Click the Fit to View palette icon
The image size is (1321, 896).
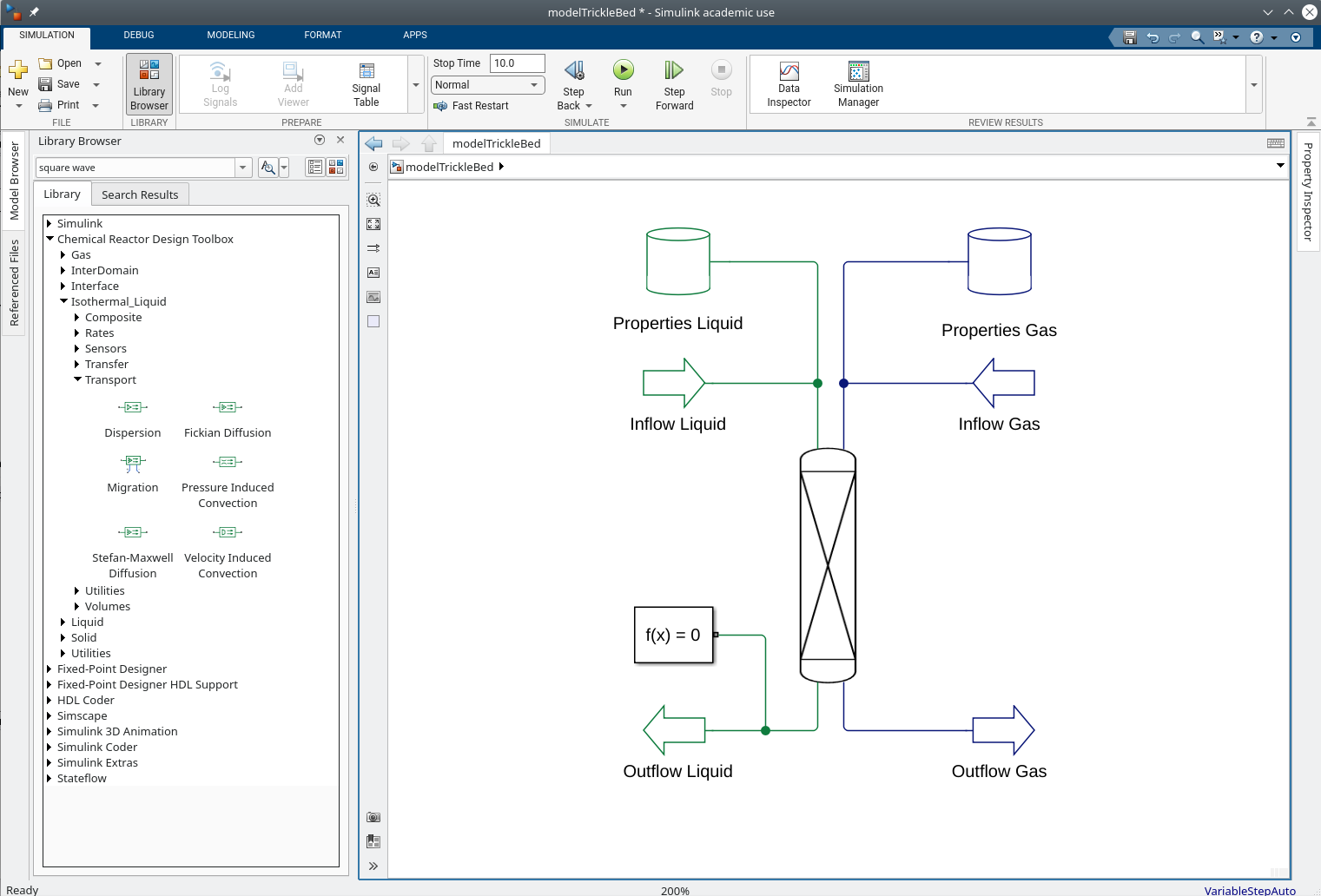click(373, 224)
